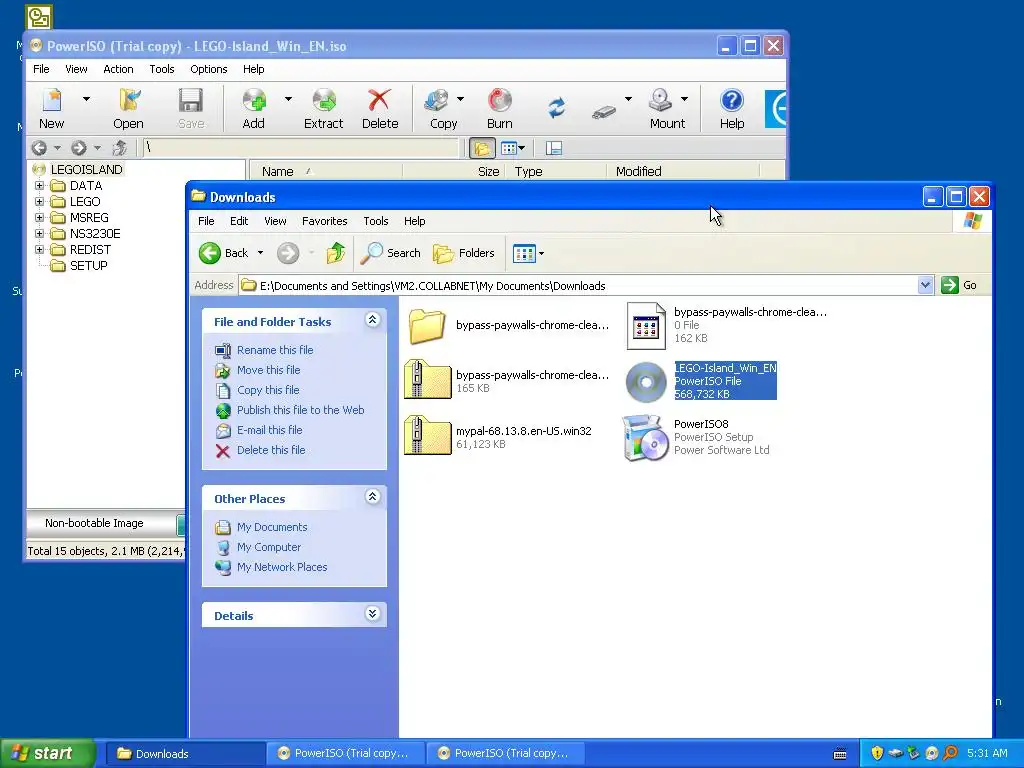1024x768 pixels.
Task: Expand the DATA folder tree node
Action: tap(39, 185)
